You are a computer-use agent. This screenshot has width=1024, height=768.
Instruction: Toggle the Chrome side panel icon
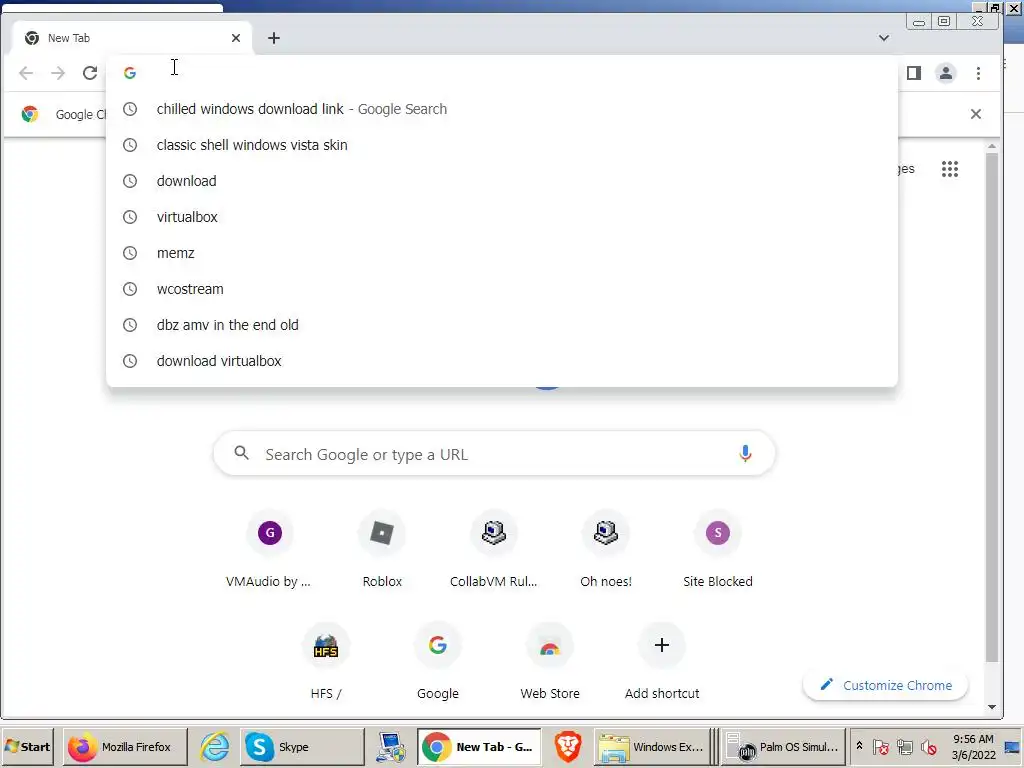click(x=914, y=73)
